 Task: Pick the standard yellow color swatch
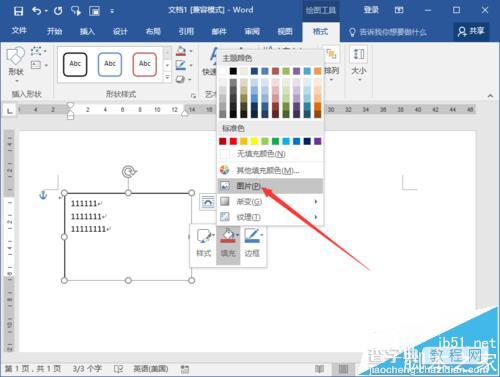(254, 141)
